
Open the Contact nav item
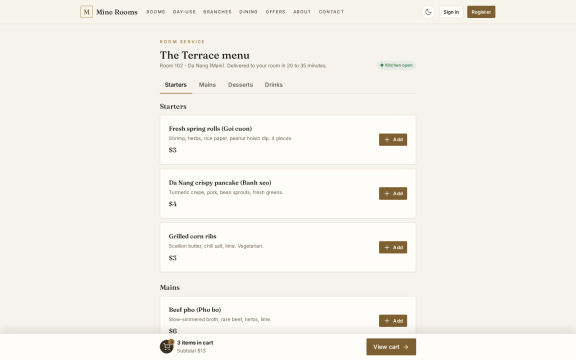coord(331,12)
